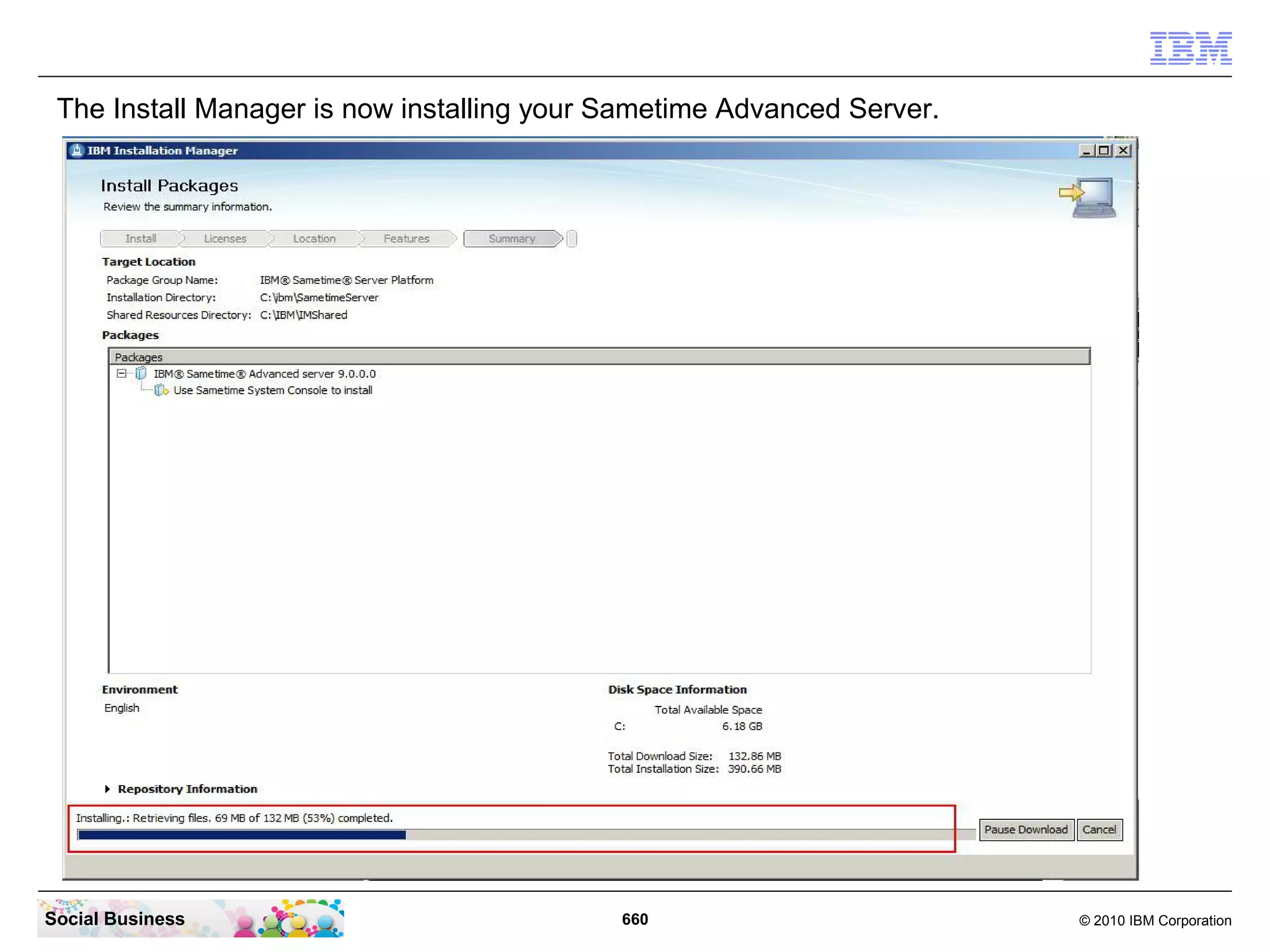Click the IBM Installation Manager title bar icon
This screenshot has height=952, width=1270.
tap(77, 151)
